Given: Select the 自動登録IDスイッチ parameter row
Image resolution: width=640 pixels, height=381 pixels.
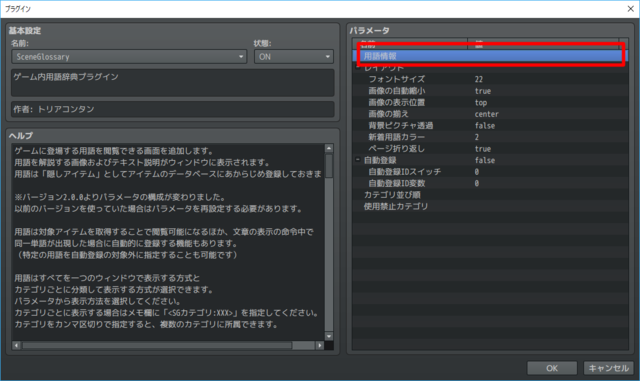Looking at the screenshot, I should click(490, 172).
